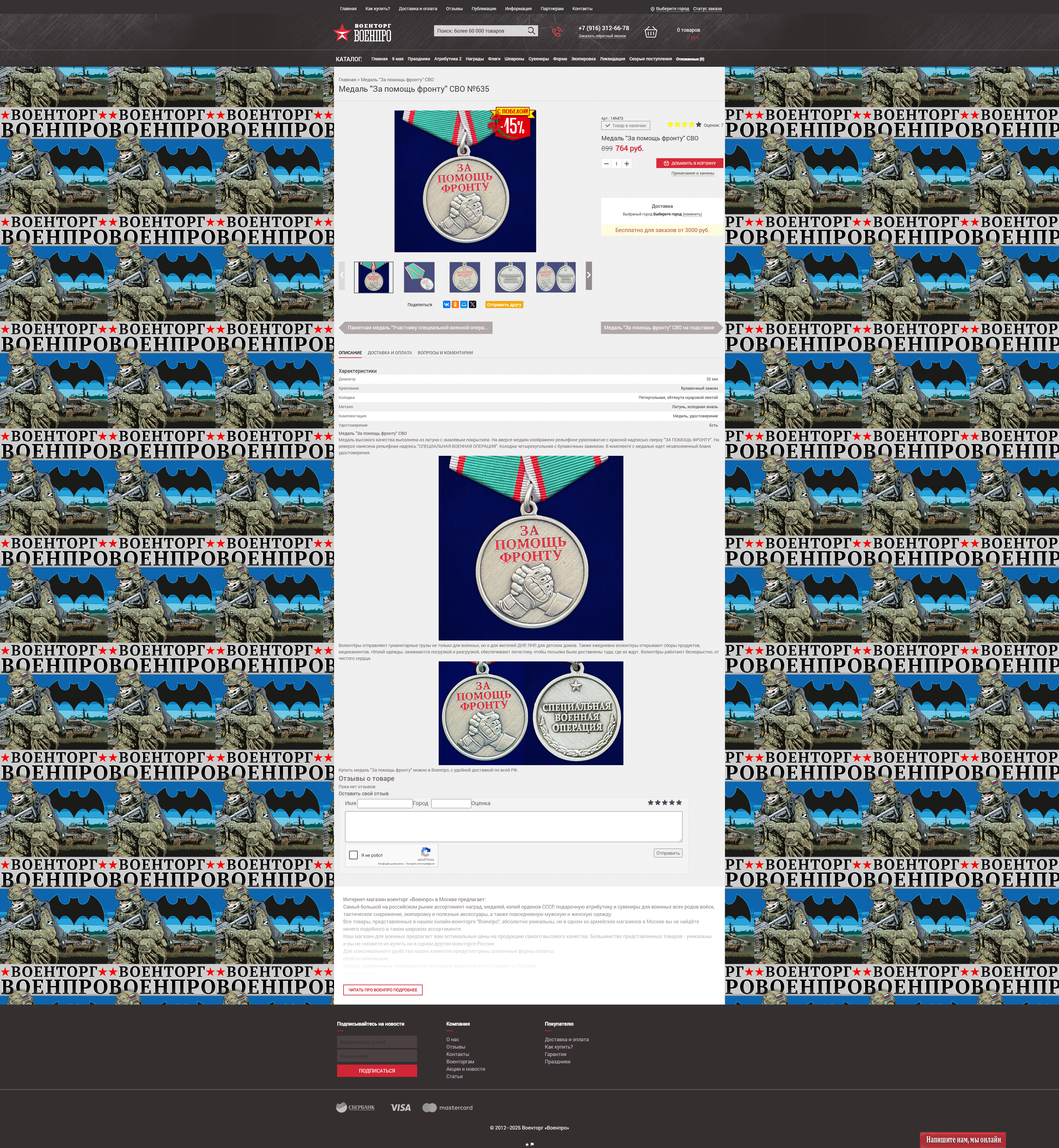Share via the VK icon
This screenshot has width=1059, height=1148.
click(x=446, y=305)
